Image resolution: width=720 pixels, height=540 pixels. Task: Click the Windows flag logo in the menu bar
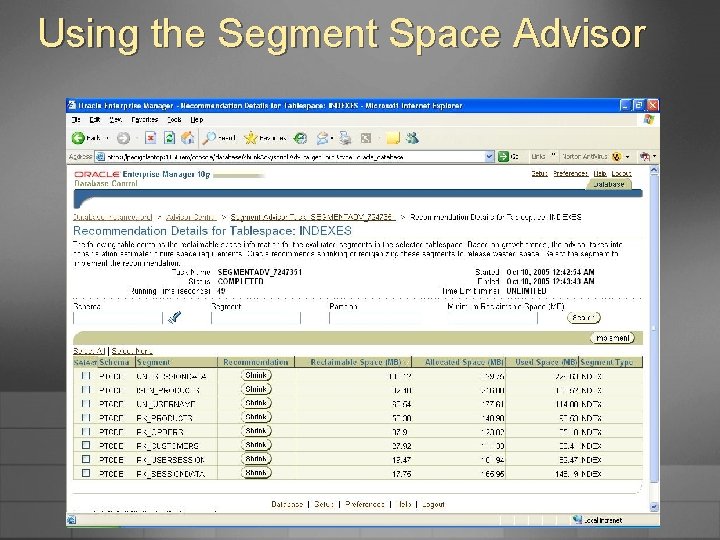pos(649,120)
